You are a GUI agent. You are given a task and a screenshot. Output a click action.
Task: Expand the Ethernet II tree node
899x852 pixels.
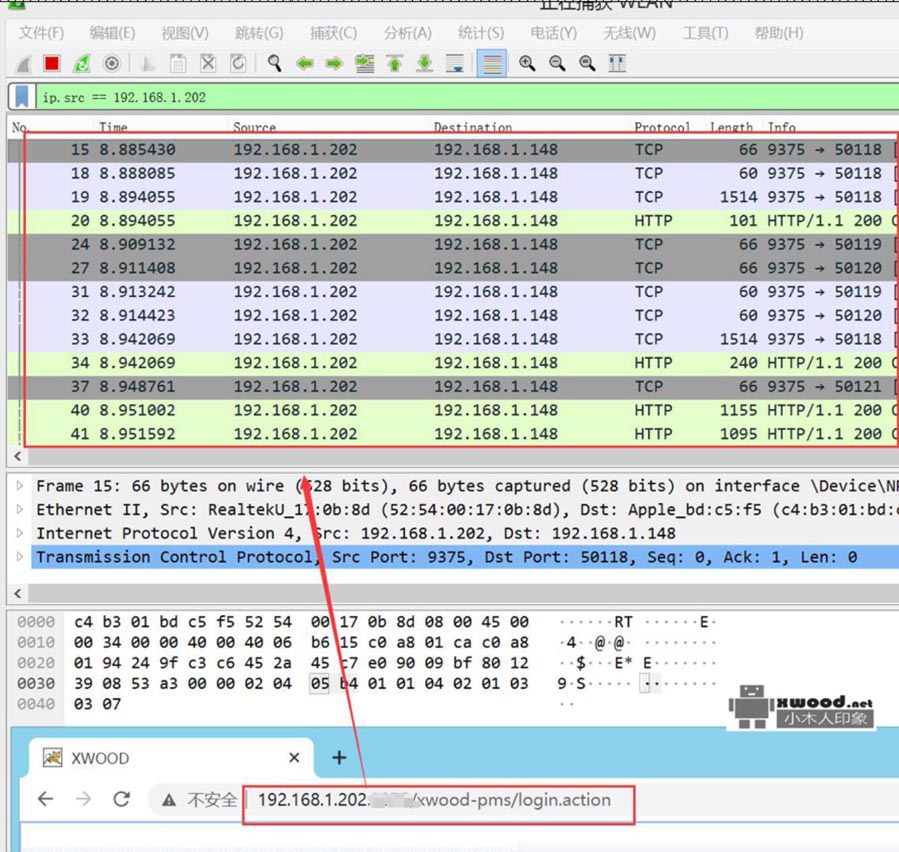(x=20, y=510)
